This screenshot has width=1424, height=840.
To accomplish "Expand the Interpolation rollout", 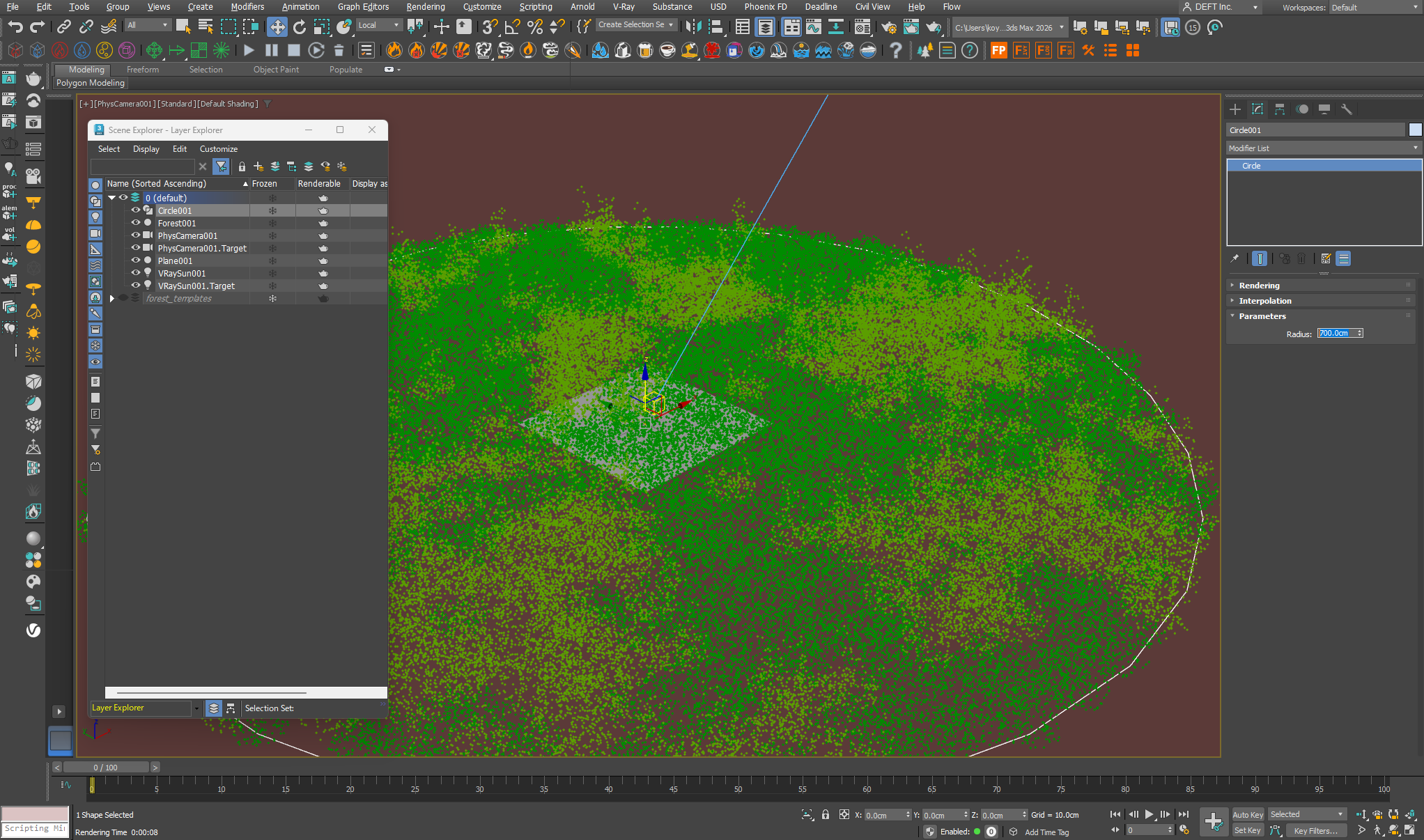I will [1264, 301].
